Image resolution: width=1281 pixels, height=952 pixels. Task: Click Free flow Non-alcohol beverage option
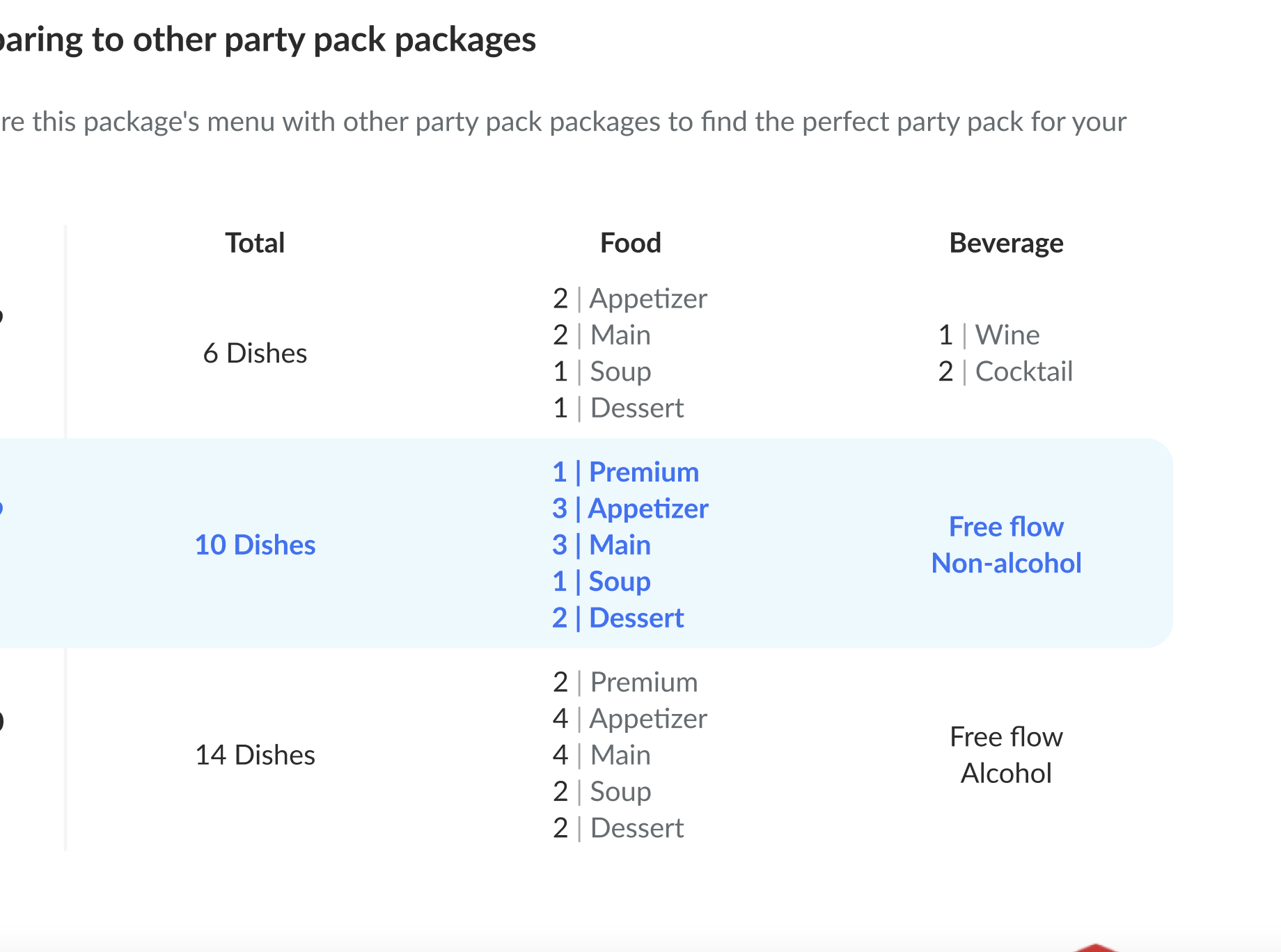click(1006, 544)
